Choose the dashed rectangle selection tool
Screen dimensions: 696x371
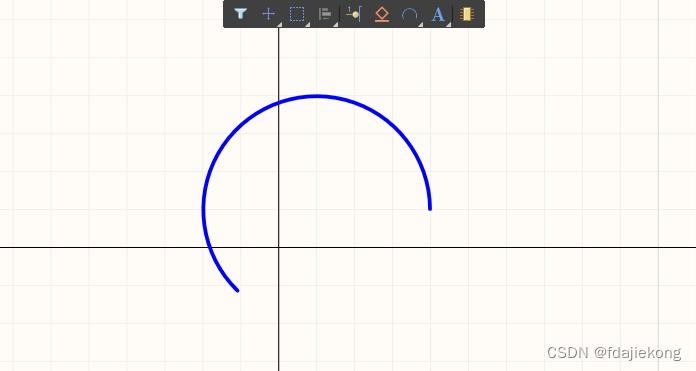(297, 14)
